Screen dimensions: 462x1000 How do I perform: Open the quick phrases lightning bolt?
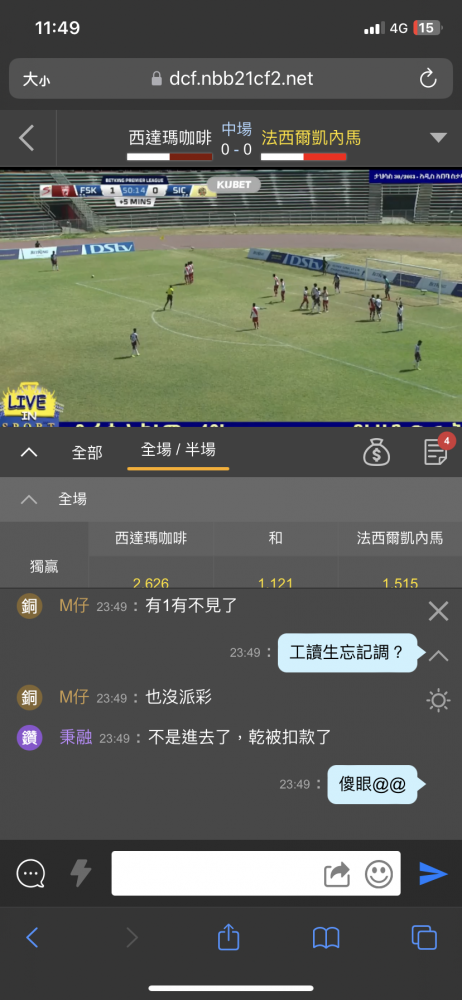coord(80,873)
